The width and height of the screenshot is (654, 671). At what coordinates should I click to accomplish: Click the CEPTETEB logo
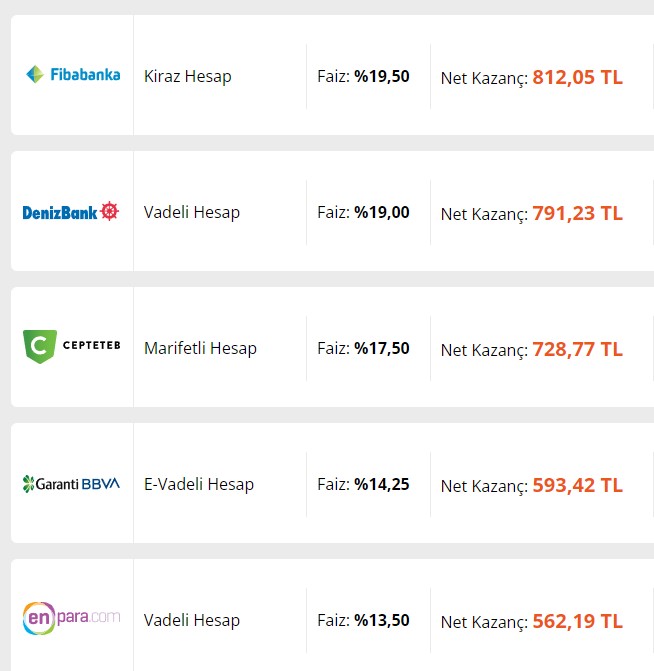pyautogui.click(x=71, y=346)
